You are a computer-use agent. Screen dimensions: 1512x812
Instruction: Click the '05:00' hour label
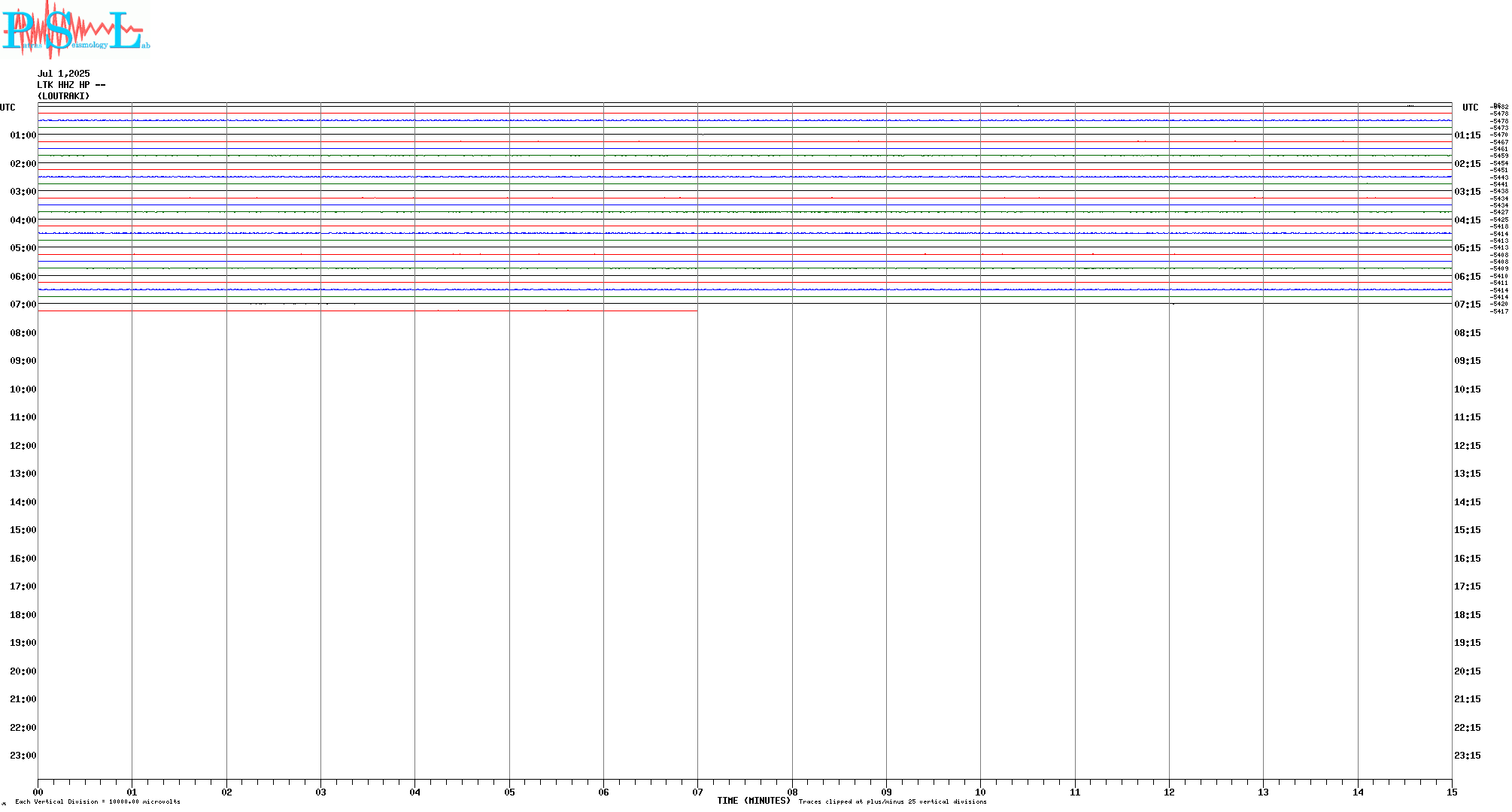coord(23,248)
